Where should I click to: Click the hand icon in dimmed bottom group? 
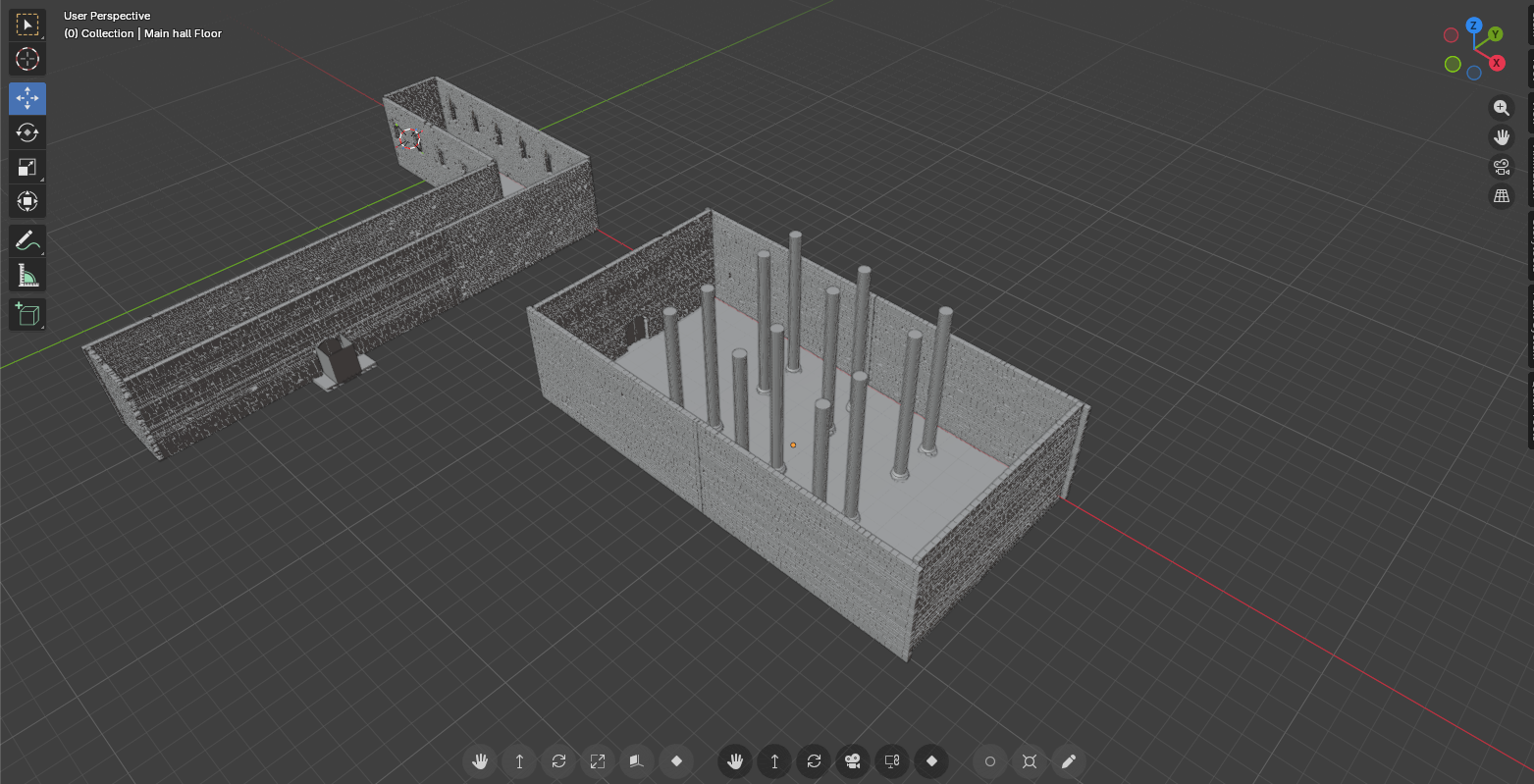pyautogui.click(x=480, y=761)
